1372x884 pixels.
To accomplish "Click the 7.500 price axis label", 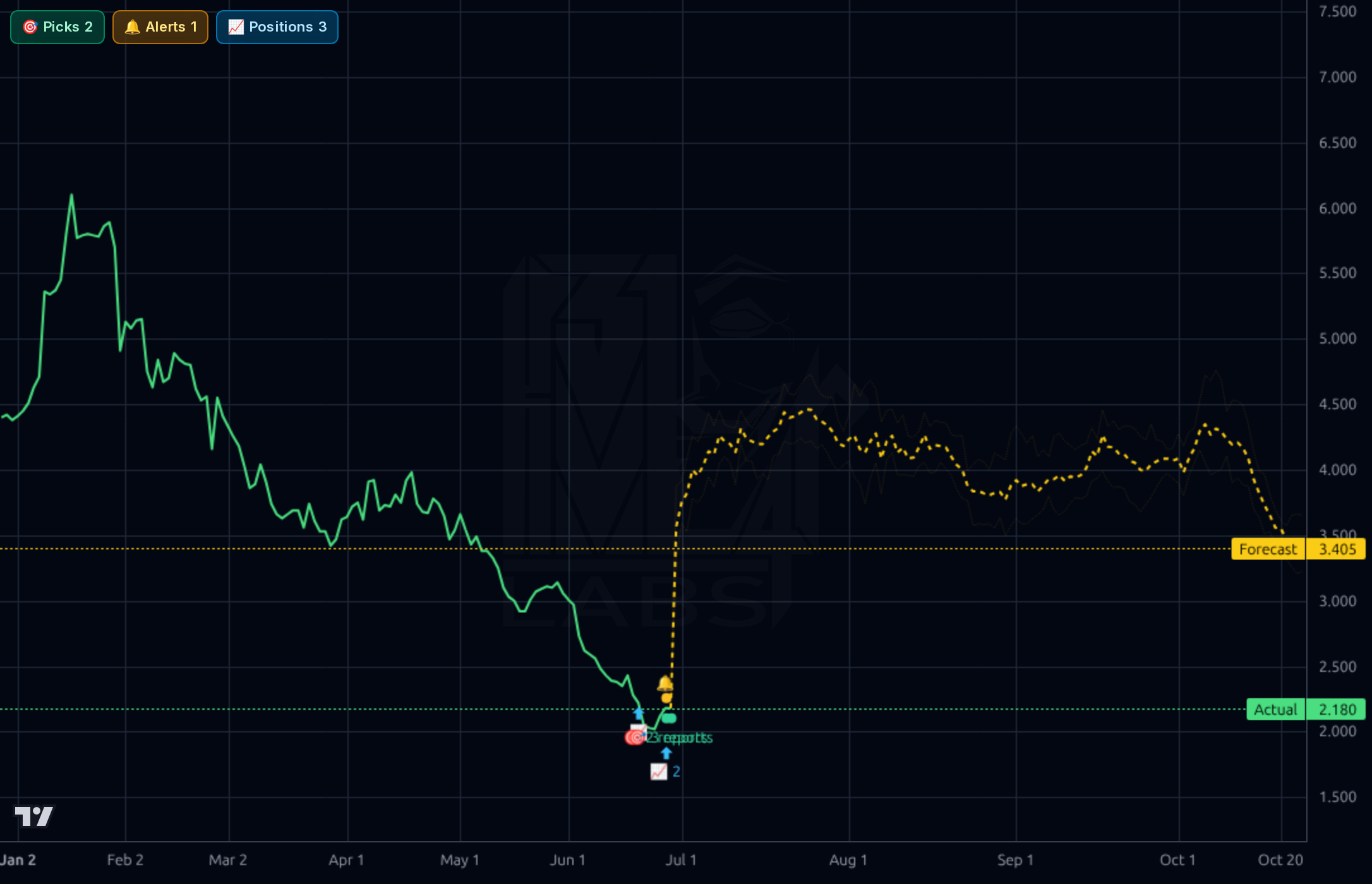I will pos(1337,11).
